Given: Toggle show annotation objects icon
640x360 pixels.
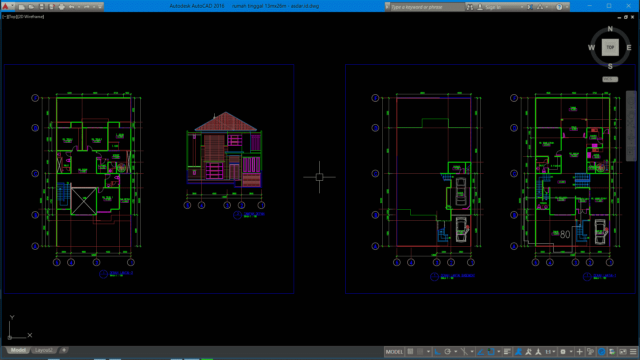Looking at the screenshot, I should [519, 352].
